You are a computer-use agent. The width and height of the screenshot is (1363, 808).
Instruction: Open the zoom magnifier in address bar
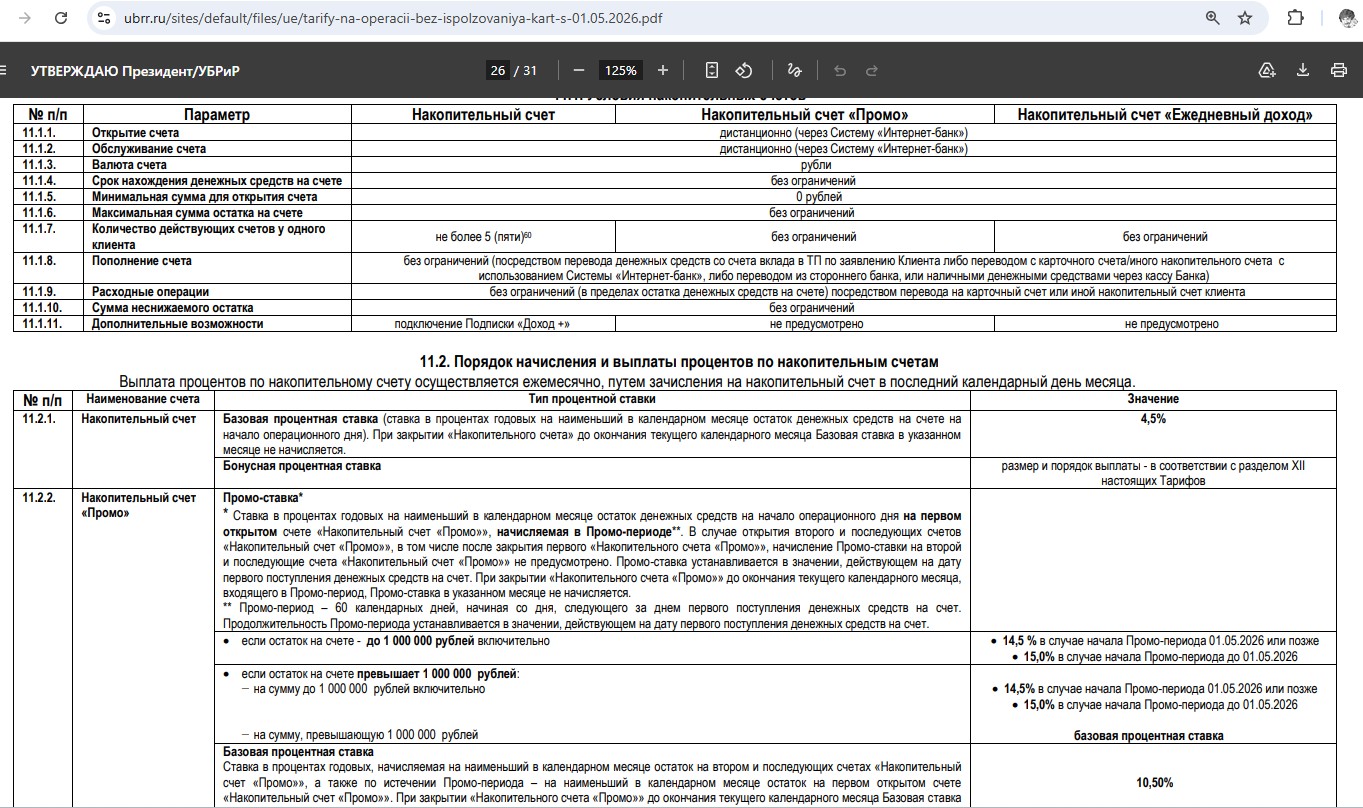click(1212, 18)
